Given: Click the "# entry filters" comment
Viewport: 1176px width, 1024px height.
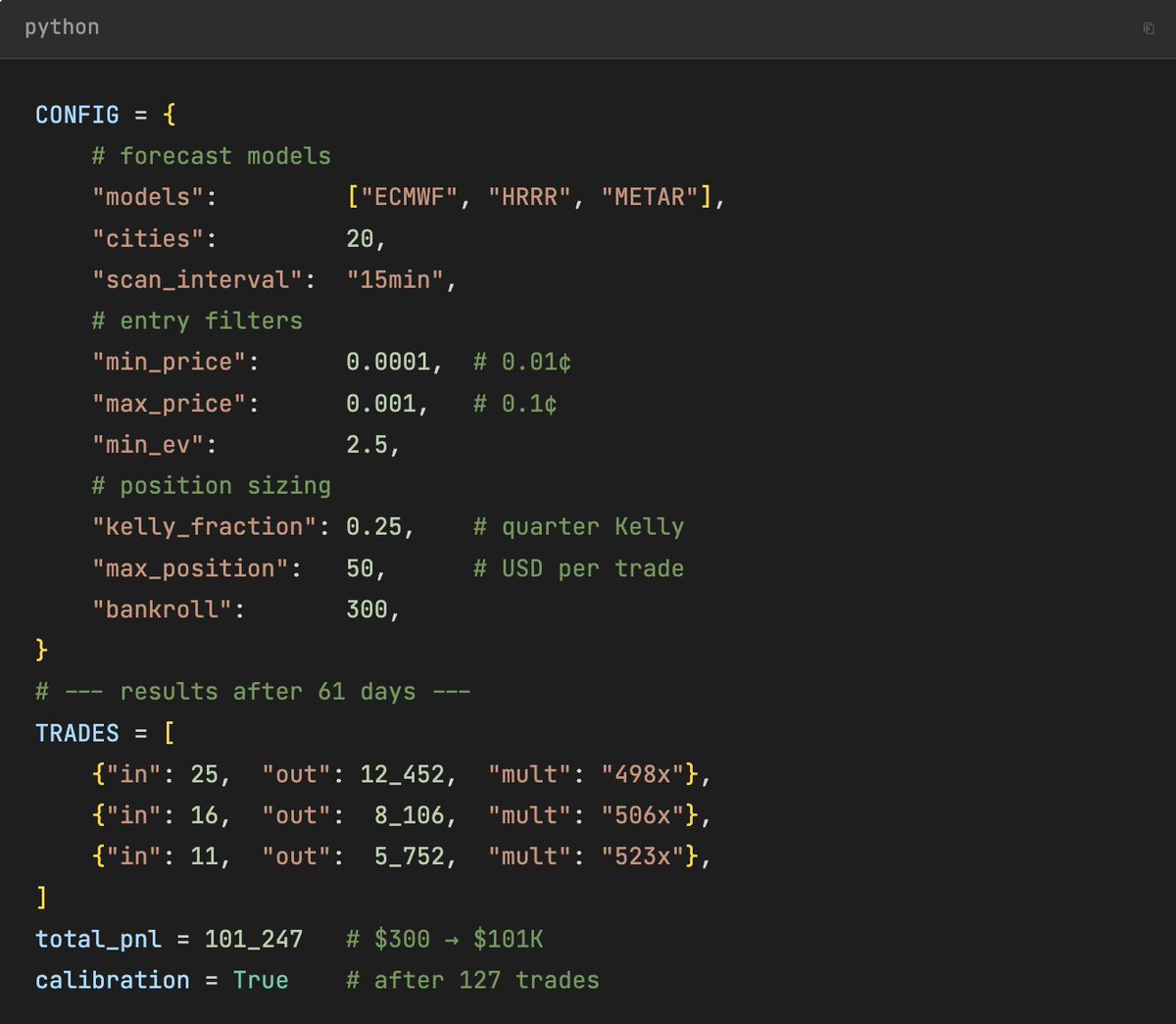Looking at the screenshot, I should 197,320.
